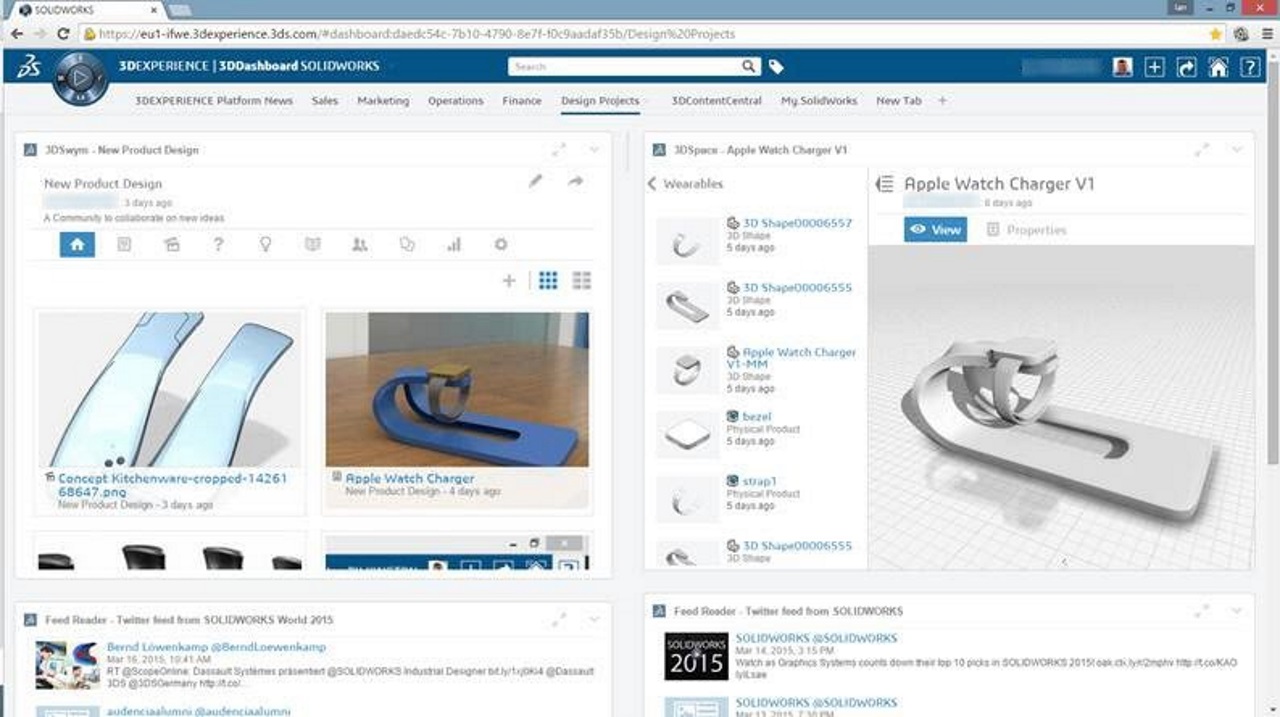Switch to grid thumbnail view
The image size is (1280, 717).
pos(548,281)
